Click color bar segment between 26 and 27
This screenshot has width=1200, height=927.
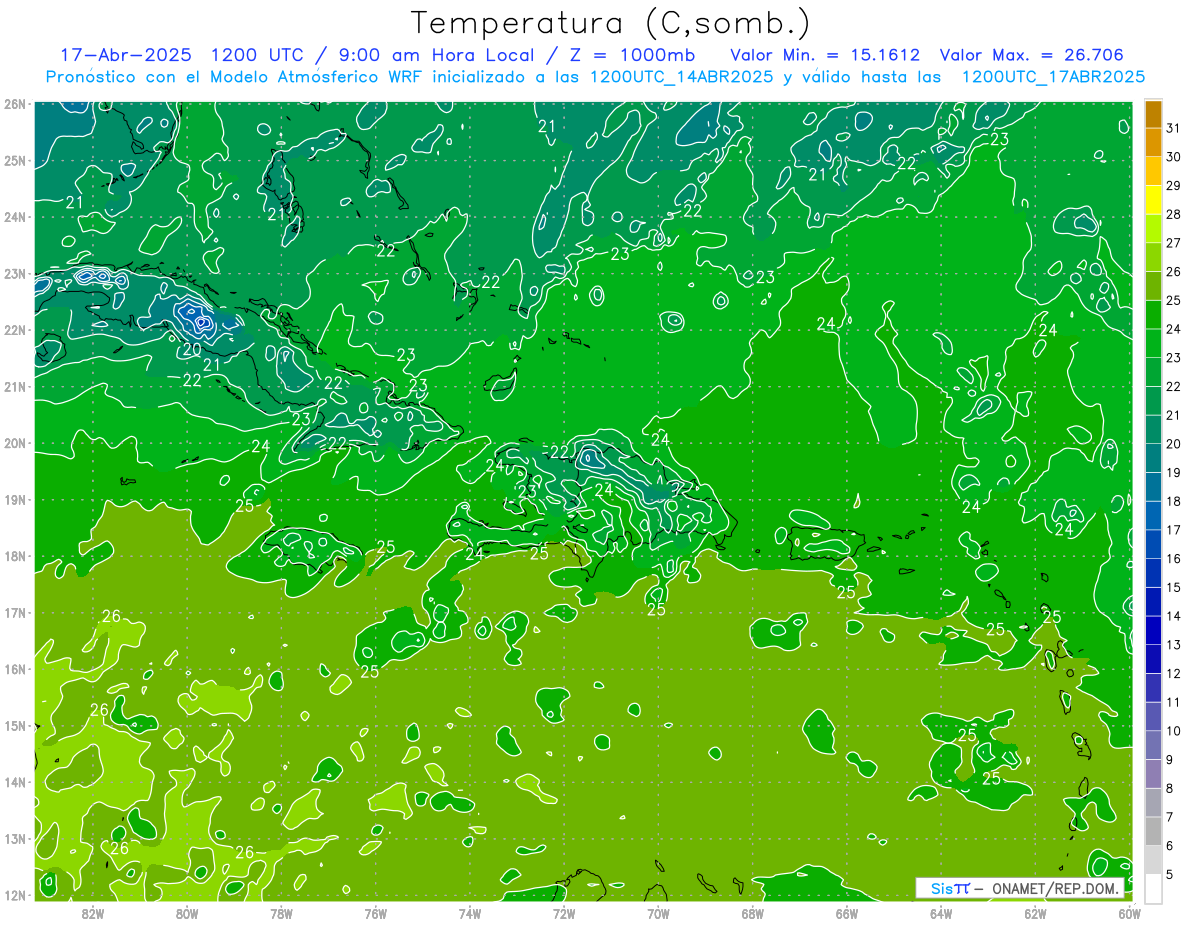1153,257
